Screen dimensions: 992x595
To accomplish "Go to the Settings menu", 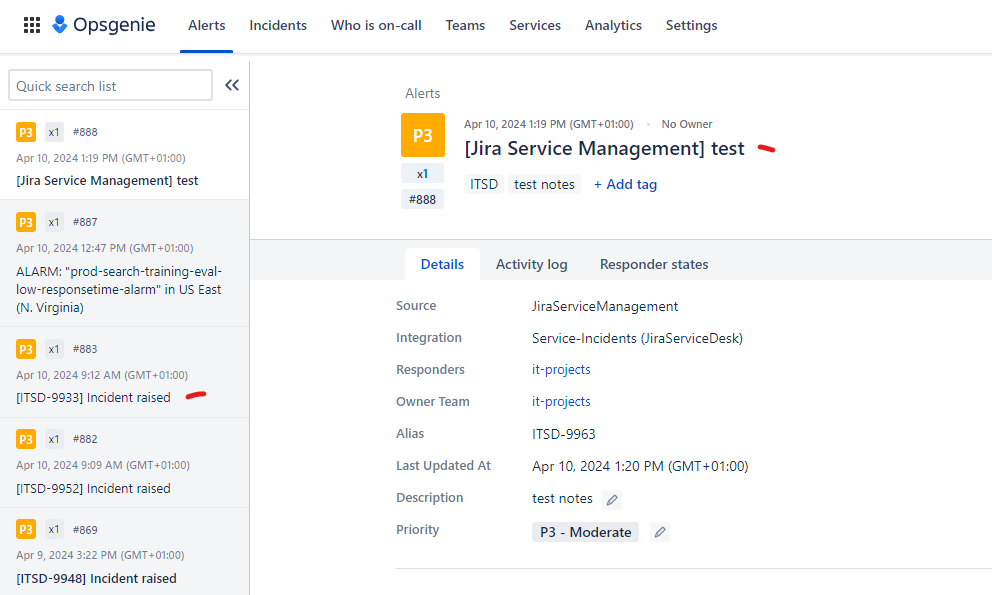I will tap(691, 25).
